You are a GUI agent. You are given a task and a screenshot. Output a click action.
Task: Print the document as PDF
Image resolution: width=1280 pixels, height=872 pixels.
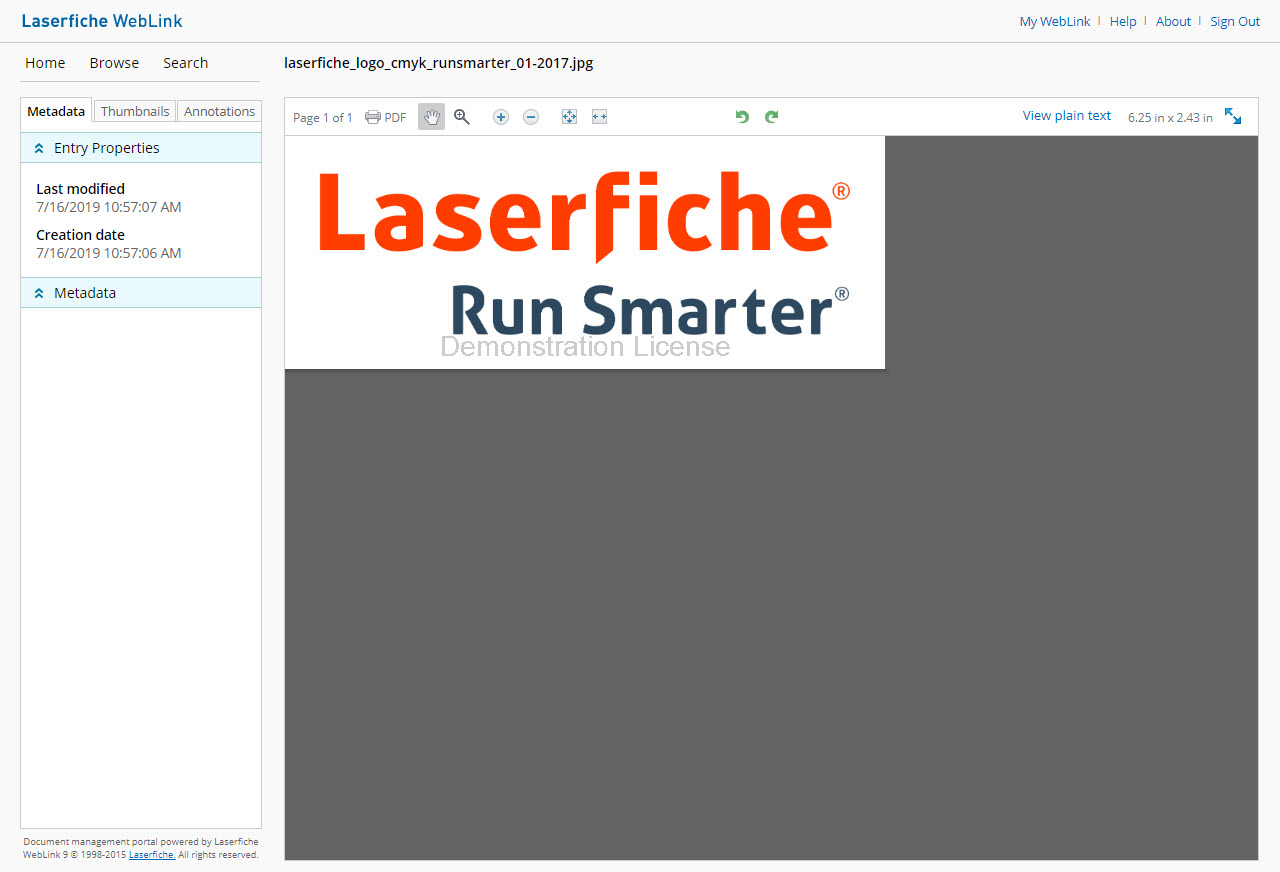click(x=386, y=117)
